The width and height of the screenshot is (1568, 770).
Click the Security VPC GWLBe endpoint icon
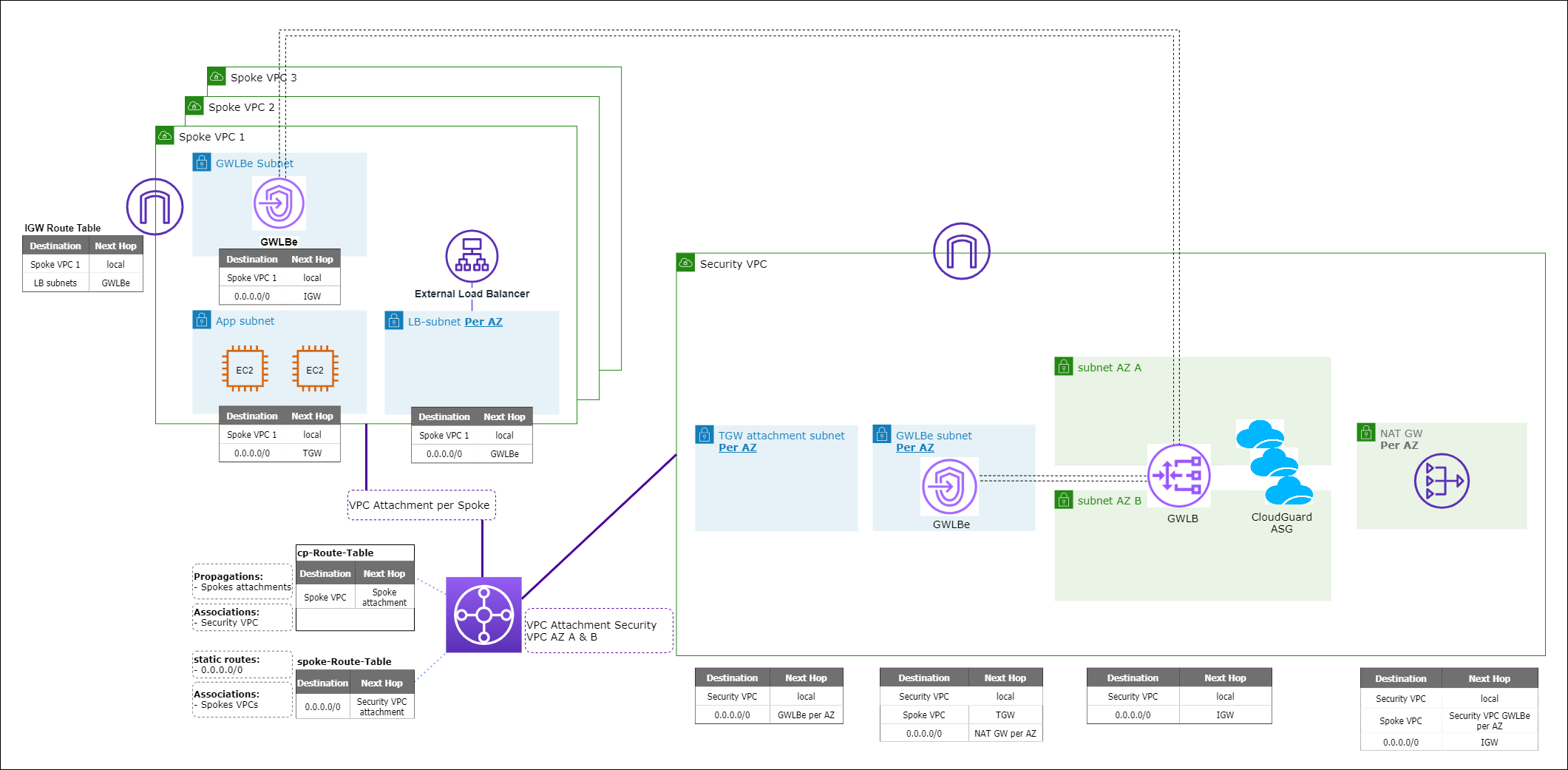[949, 487]
